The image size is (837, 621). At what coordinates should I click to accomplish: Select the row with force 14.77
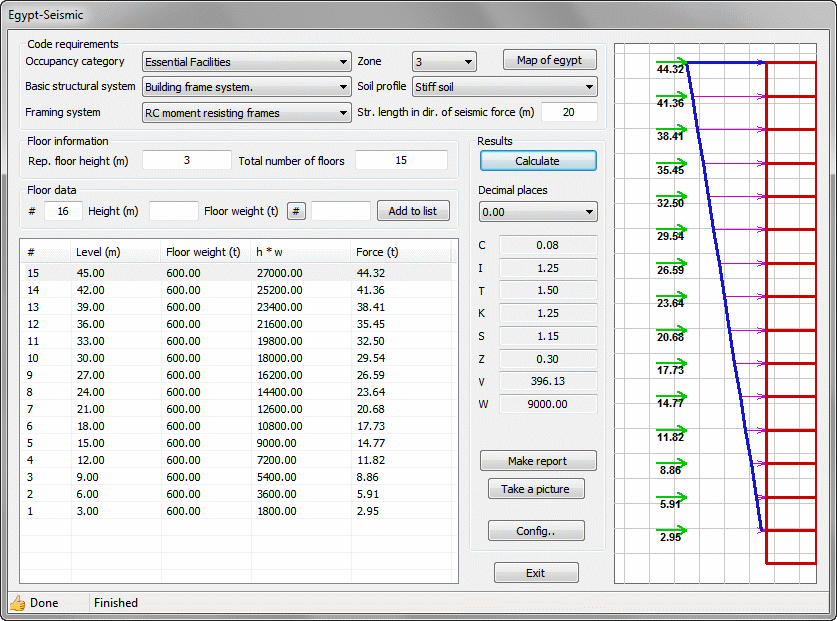click(x=238, y=443)
